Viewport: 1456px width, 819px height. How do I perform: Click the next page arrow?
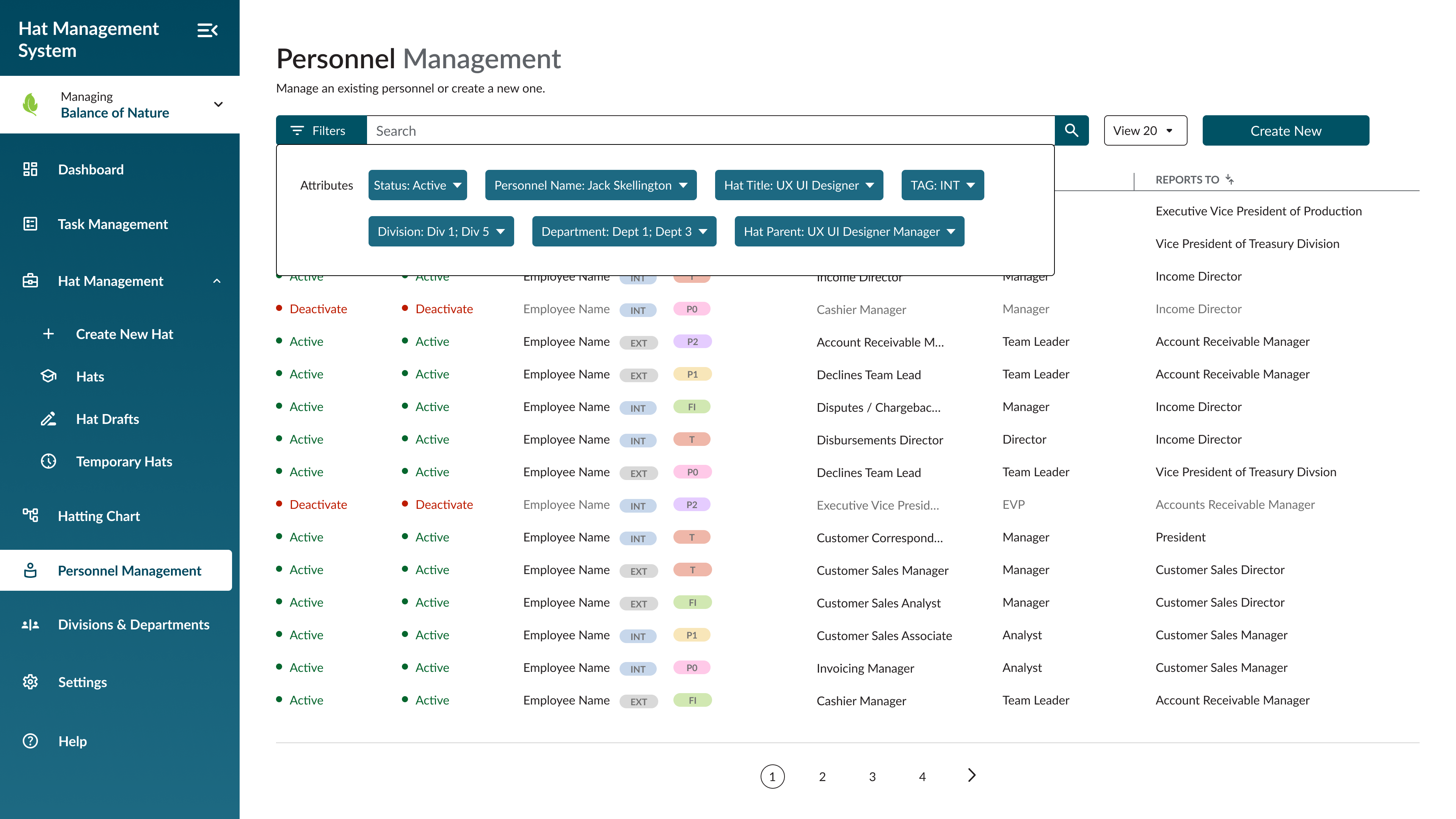pos(971,775)
